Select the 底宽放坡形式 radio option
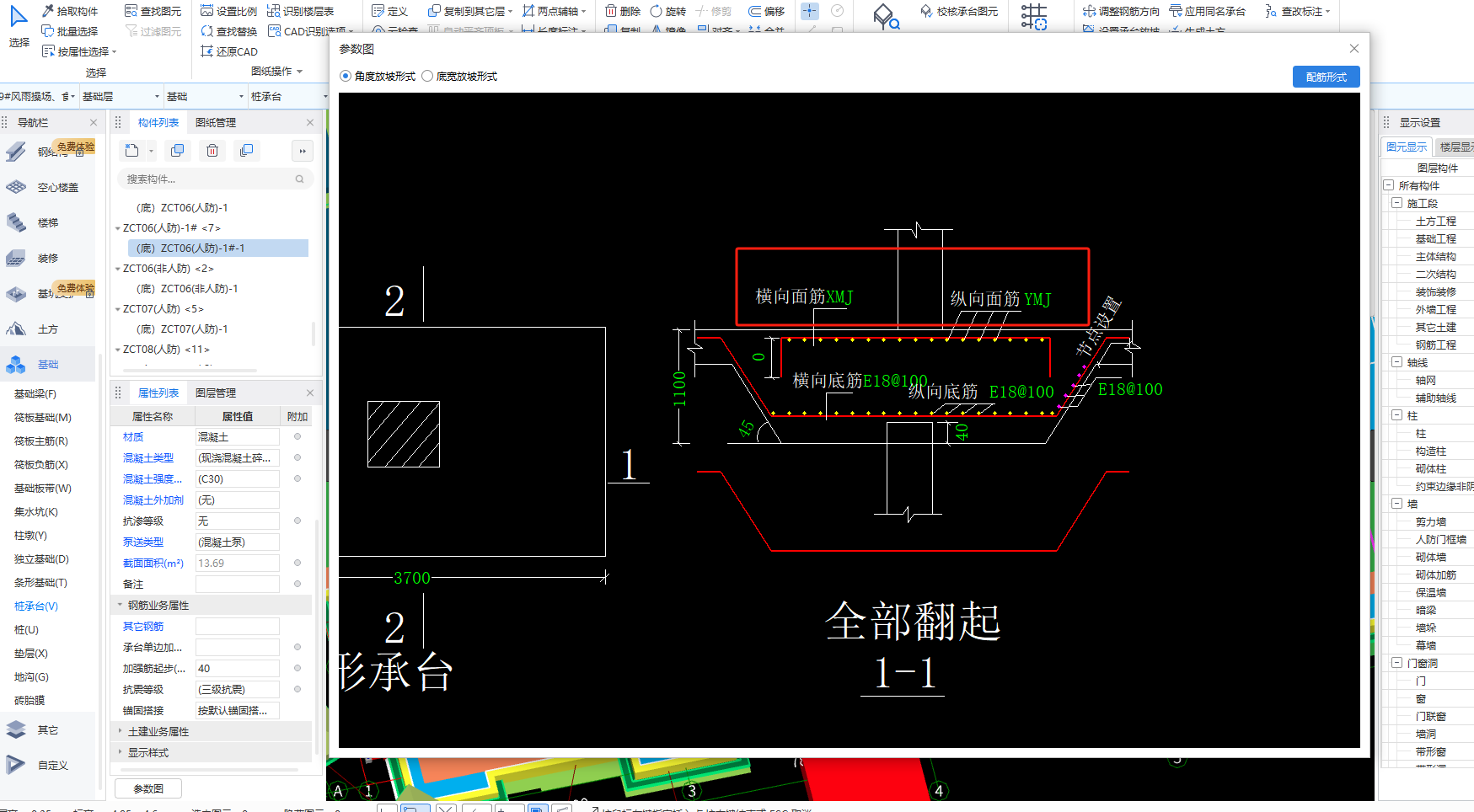 pos(459,76)
